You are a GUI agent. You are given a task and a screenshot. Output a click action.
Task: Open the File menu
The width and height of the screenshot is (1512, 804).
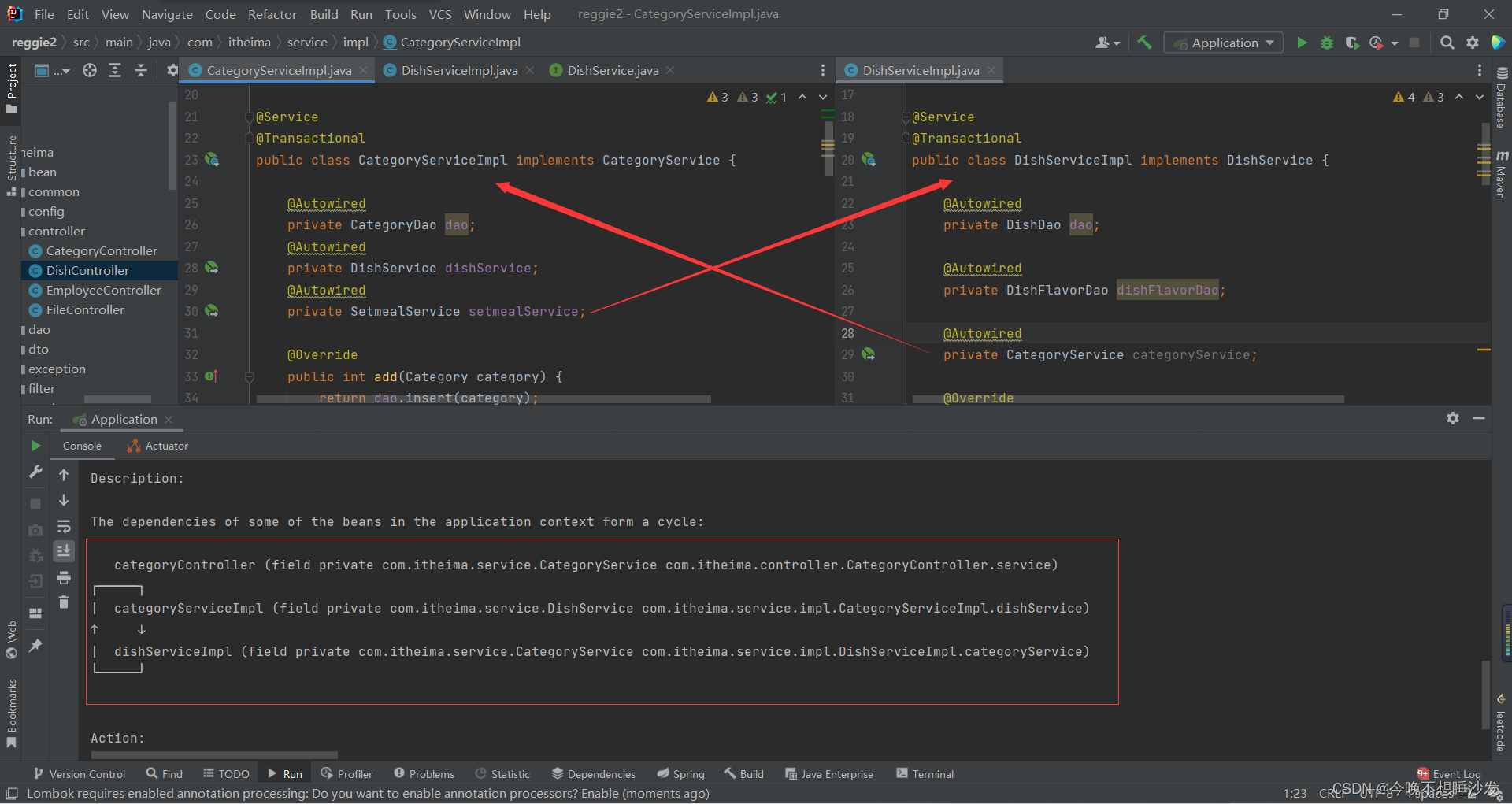44,14
